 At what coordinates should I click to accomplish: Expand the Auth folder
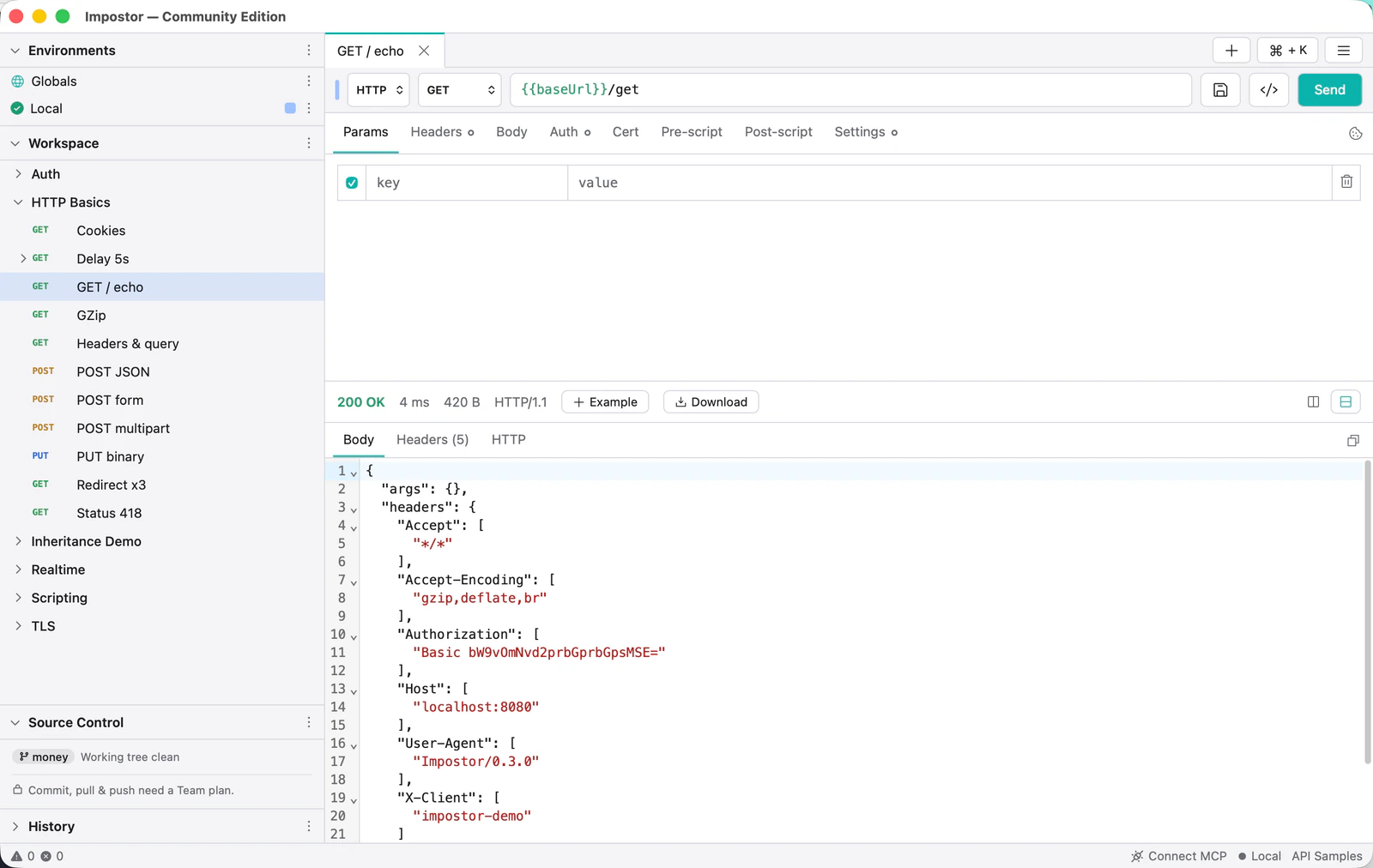(18, 174)
